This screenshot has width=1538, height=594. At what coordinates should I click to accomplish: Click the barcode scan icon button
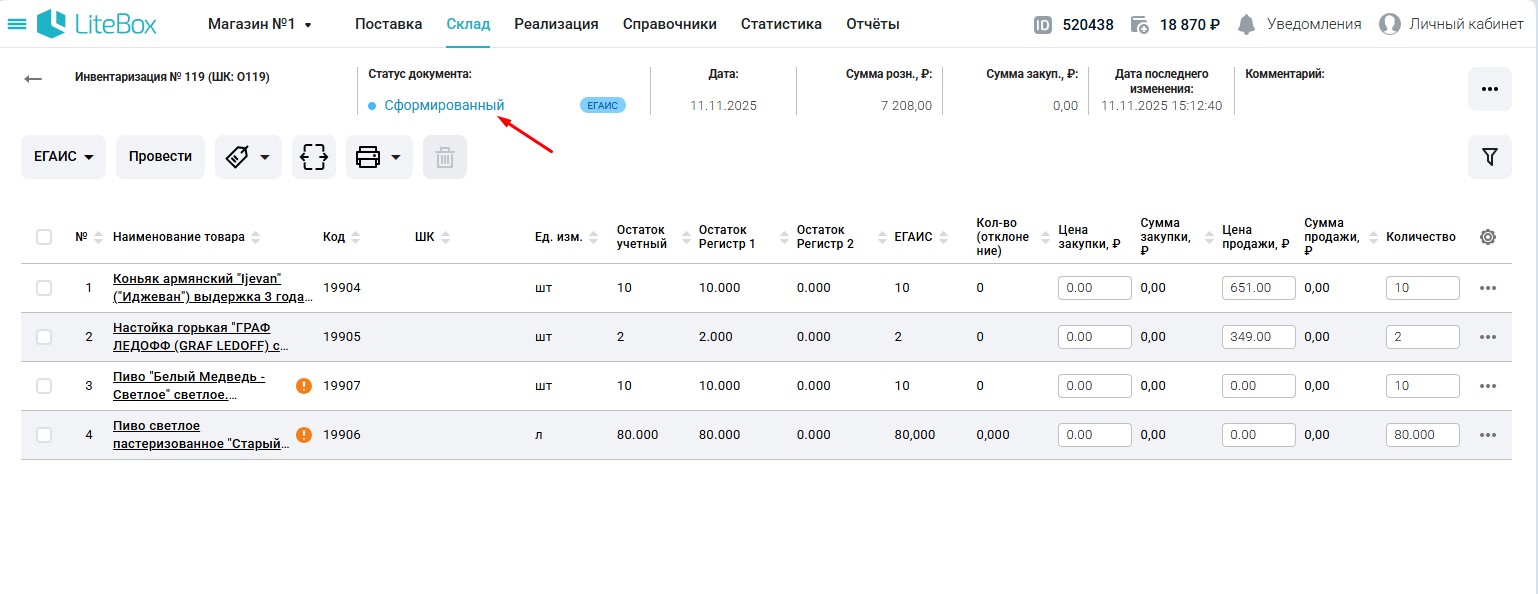pyautogui.click(x=314, y=157)
